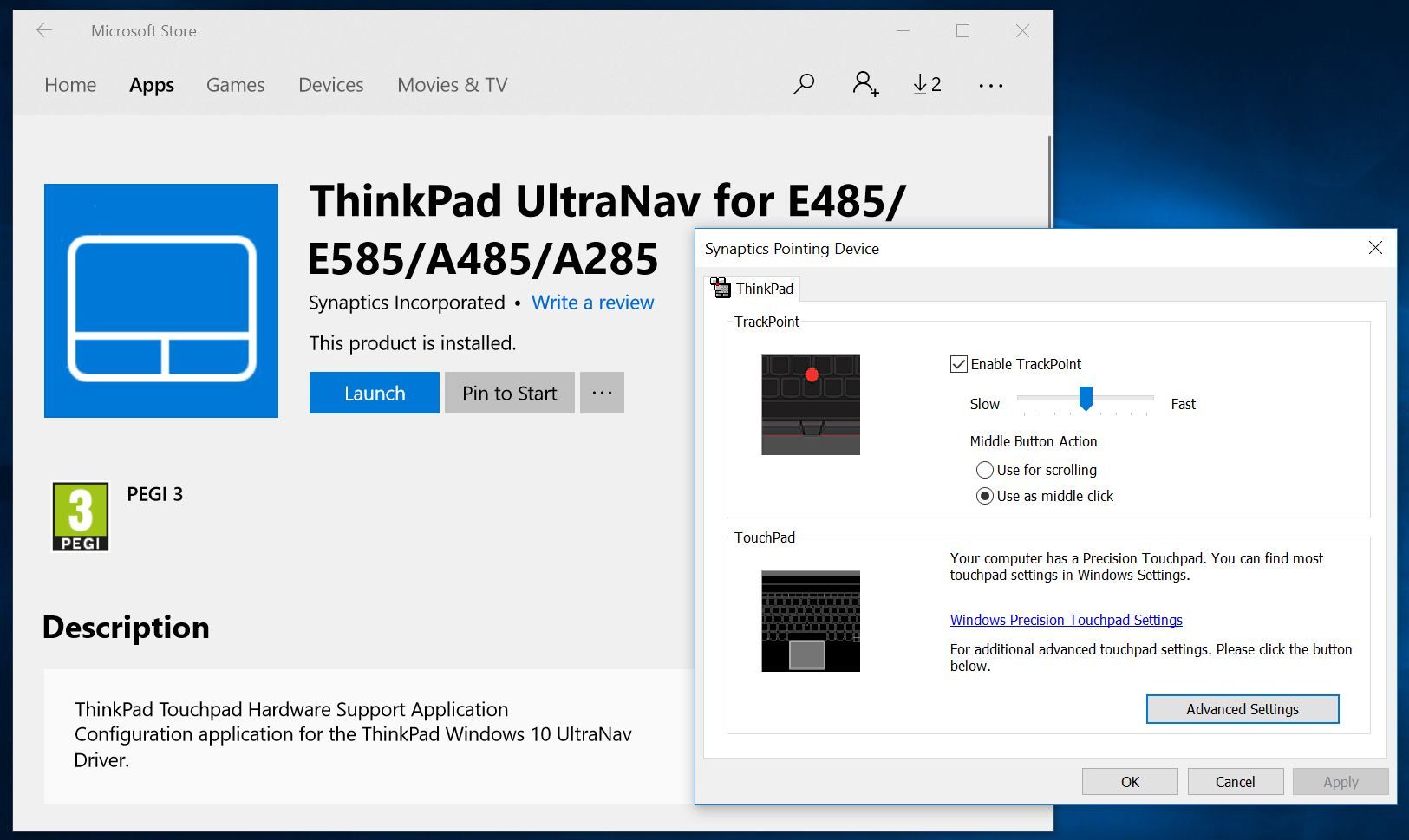This screenshot has width=1409, height=840.
Task: Toggle Enable TrackPoint checkbox
Action: click(x=958, y=364)
